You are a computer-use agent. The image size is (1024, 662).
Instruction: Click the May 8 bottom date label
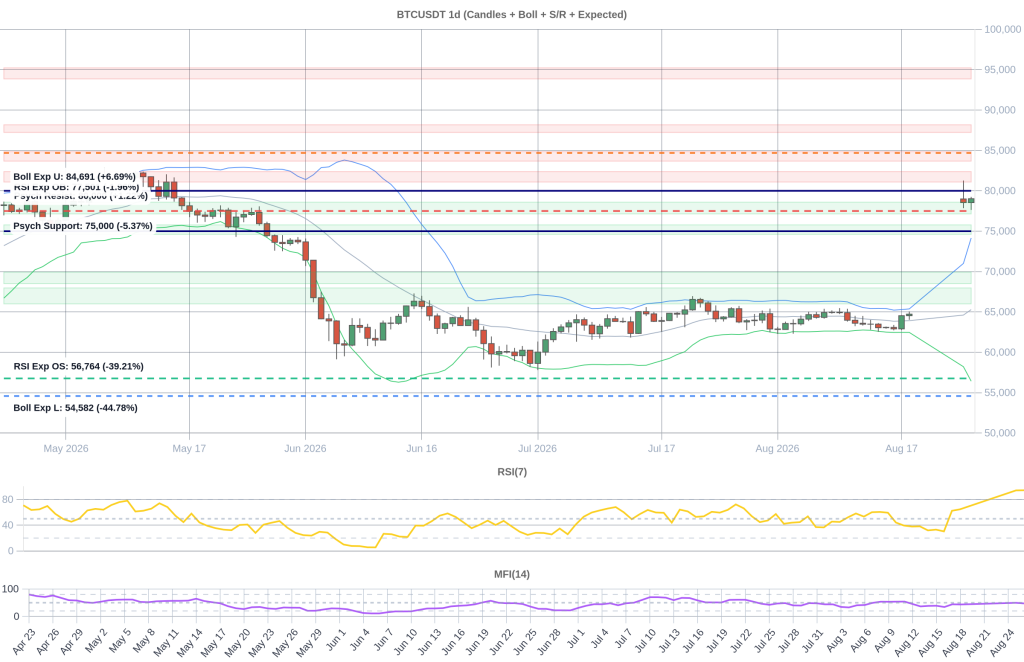click(x=144, y=640)
